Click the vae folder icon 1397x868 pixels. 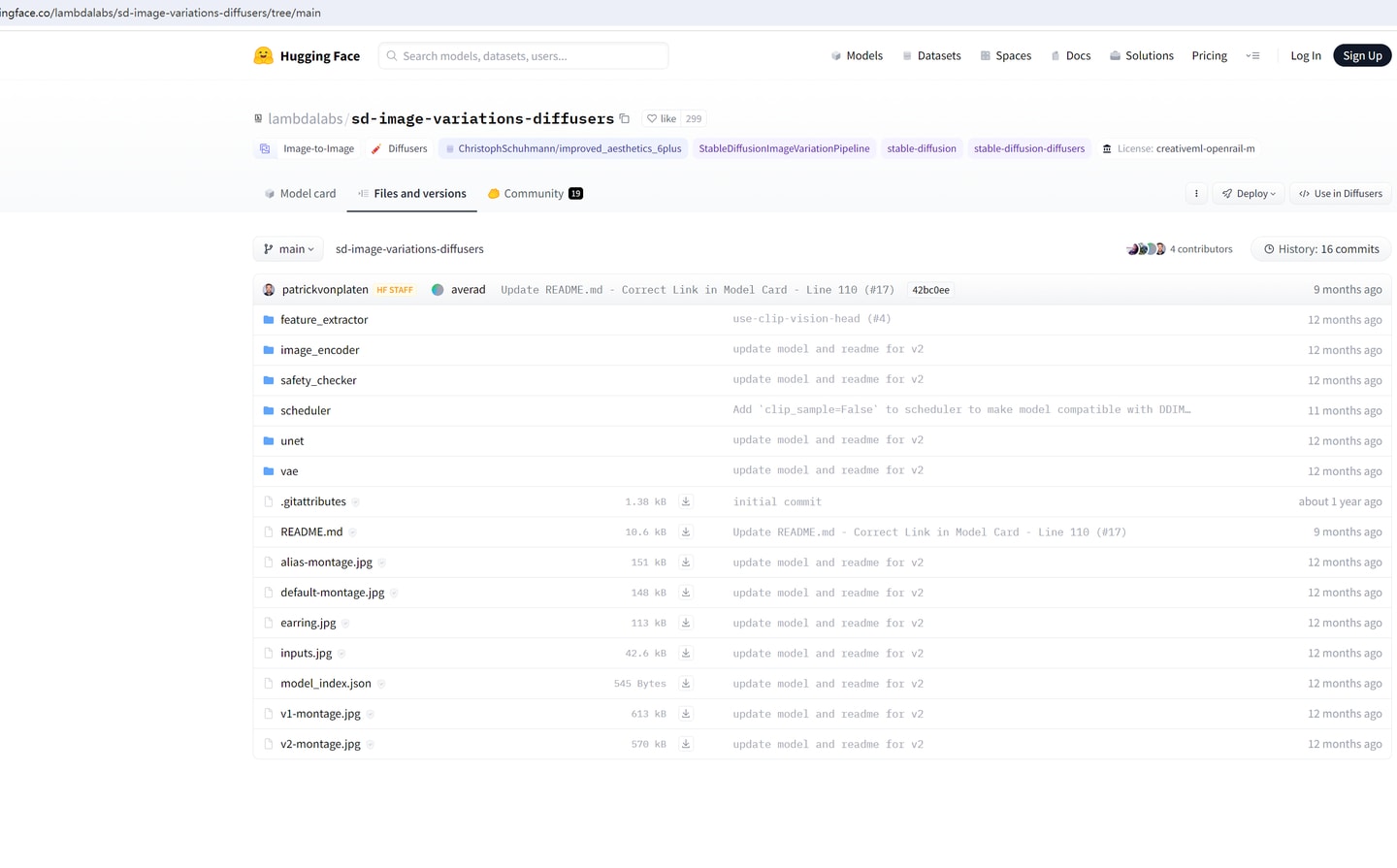[x=269, y=471]
